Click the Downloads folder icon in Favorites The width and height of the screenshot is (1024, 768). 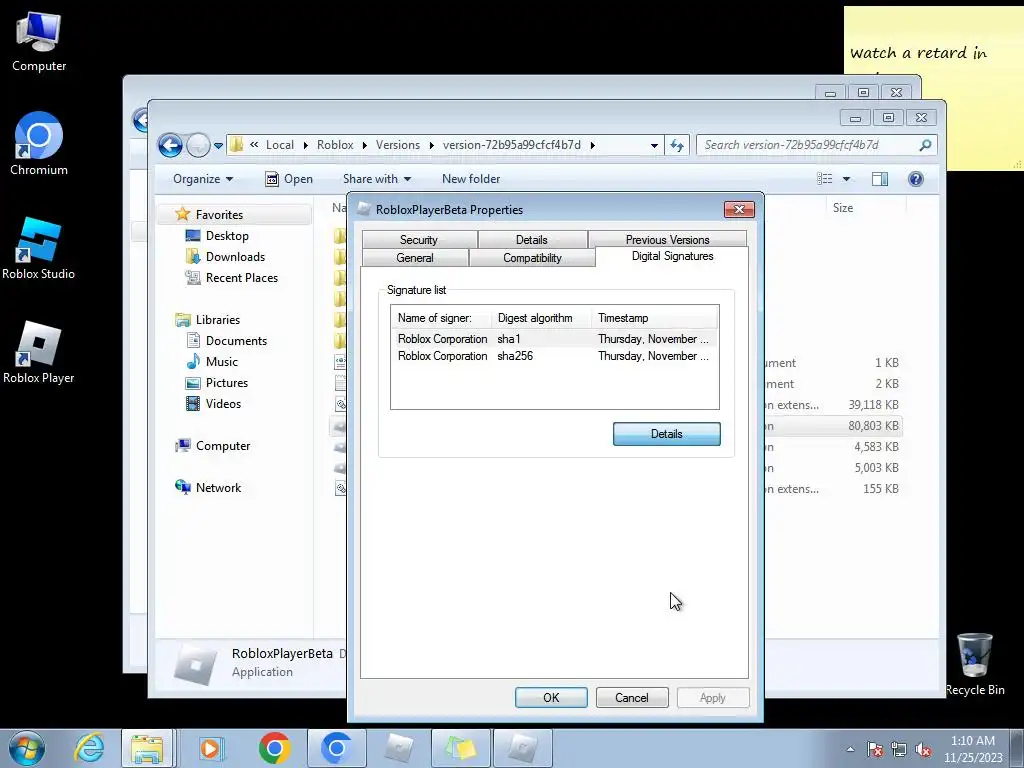(193, 257)
